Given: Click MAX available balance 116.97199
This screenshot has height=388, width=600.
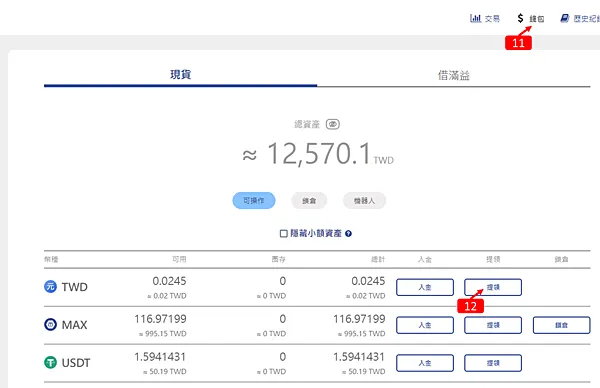Looking at the screenshot, I should (160, 319).
